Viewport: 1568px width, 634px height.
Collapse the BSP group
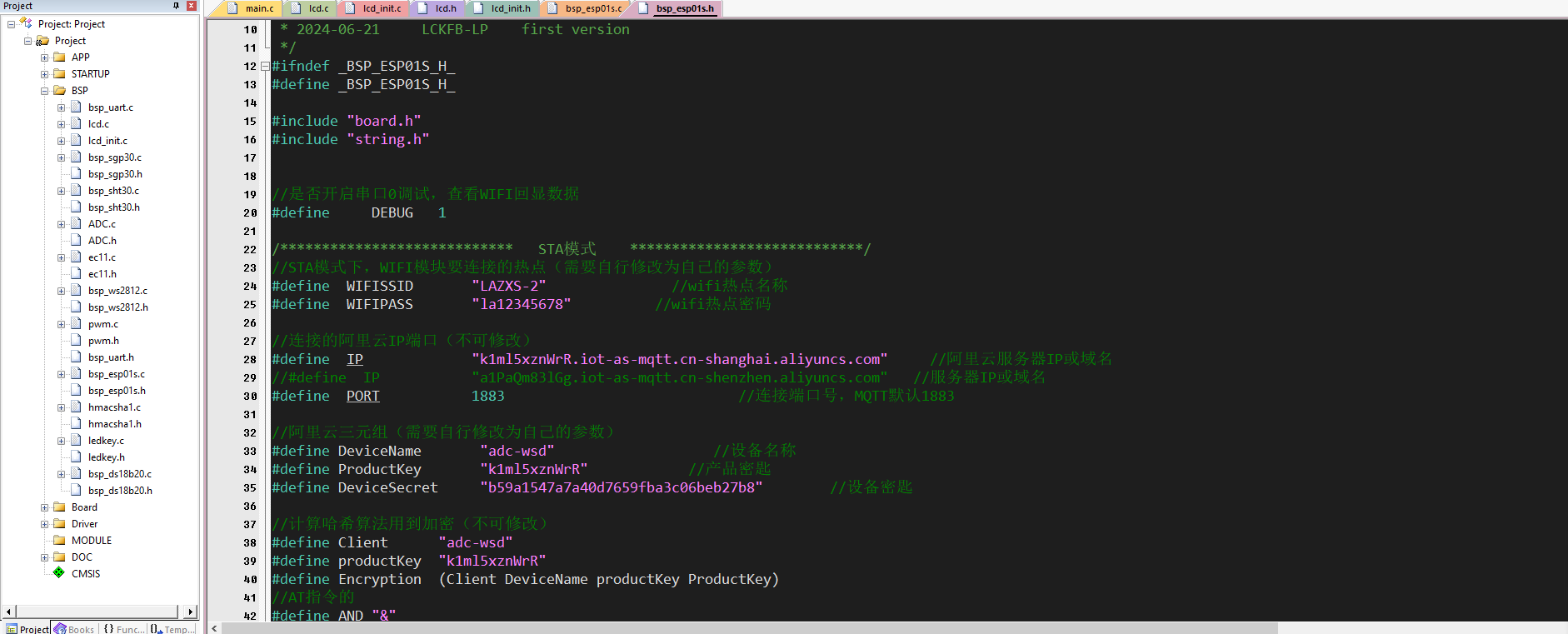[44, 91]
